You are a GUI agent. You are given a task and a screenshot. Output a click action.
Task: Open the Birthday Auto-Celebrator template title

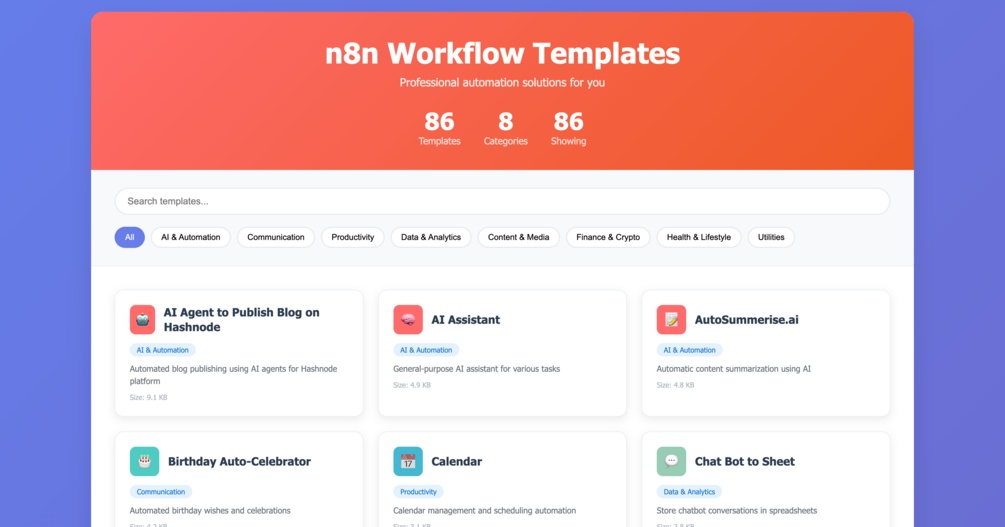pos(239,461)
